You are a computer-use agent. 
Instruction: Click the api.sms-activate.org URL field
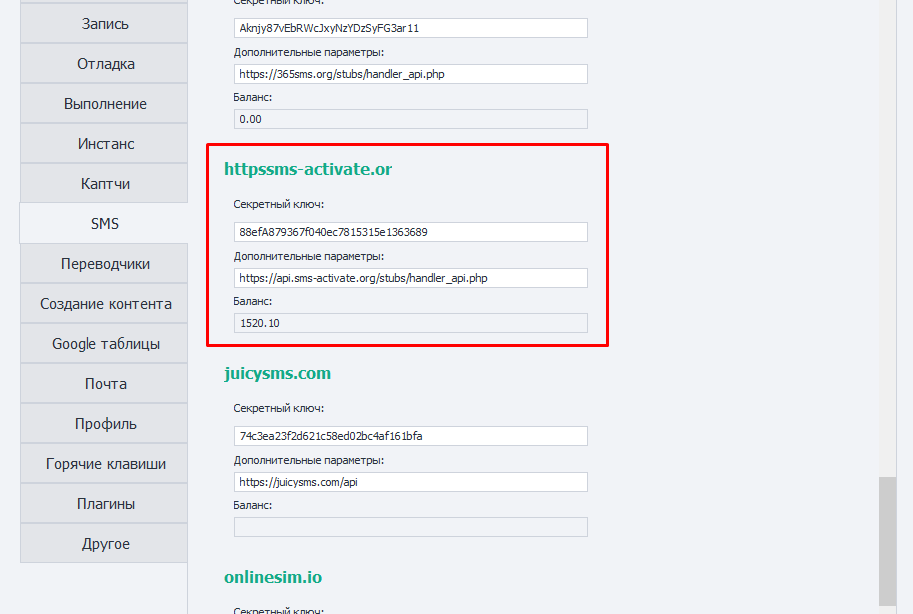411,278
